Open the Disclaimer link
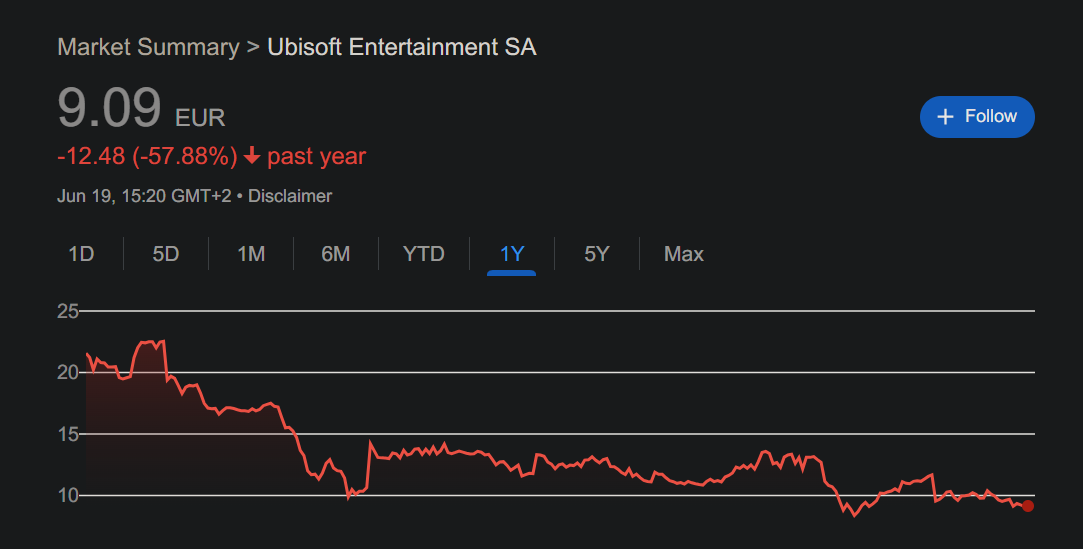This screenshot has width=1083, height=549. [290, 196]
